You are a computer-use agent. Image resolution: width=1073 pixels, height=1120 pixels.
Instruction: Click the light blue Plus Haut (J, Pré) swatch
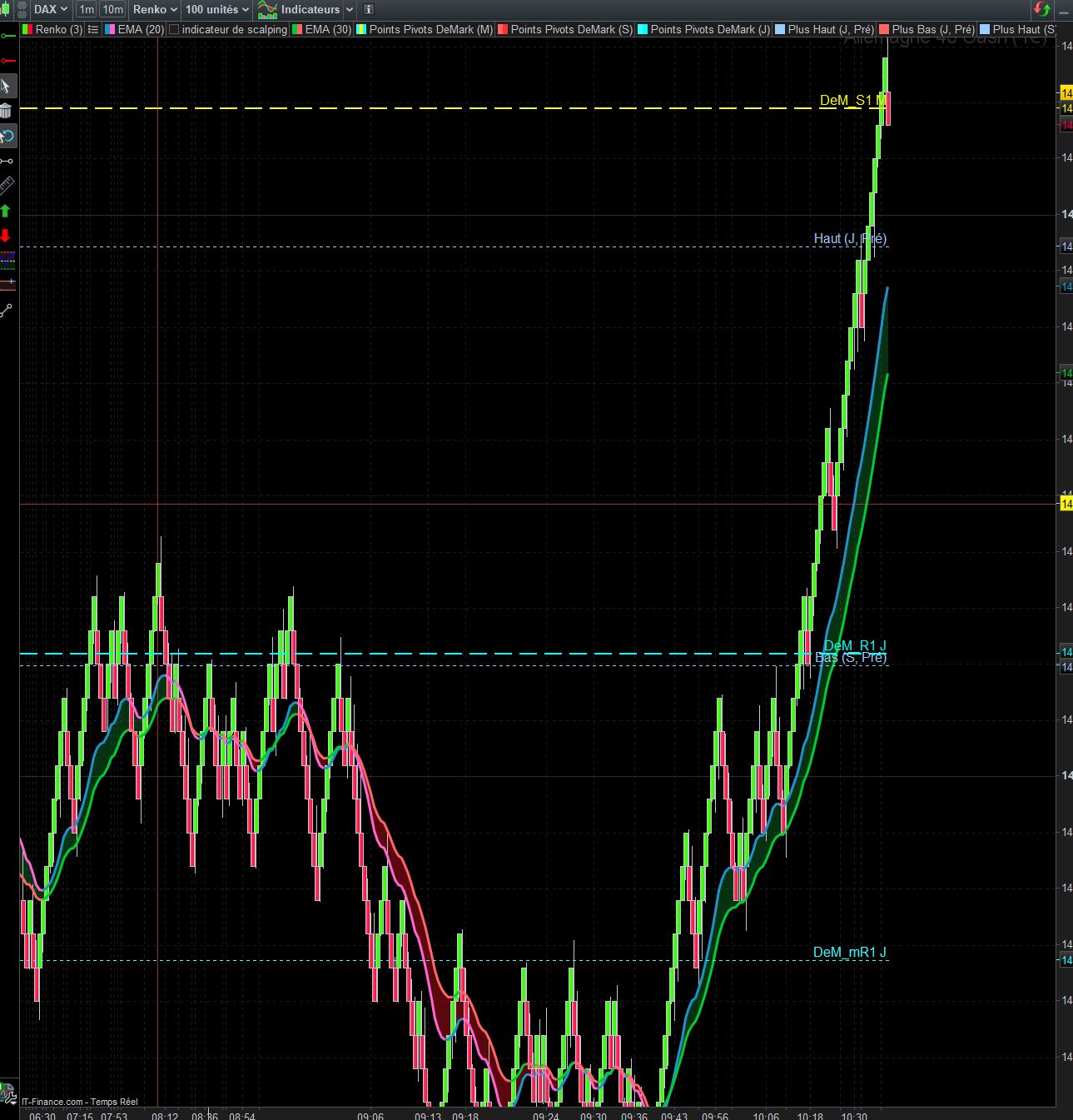[780, 29]
